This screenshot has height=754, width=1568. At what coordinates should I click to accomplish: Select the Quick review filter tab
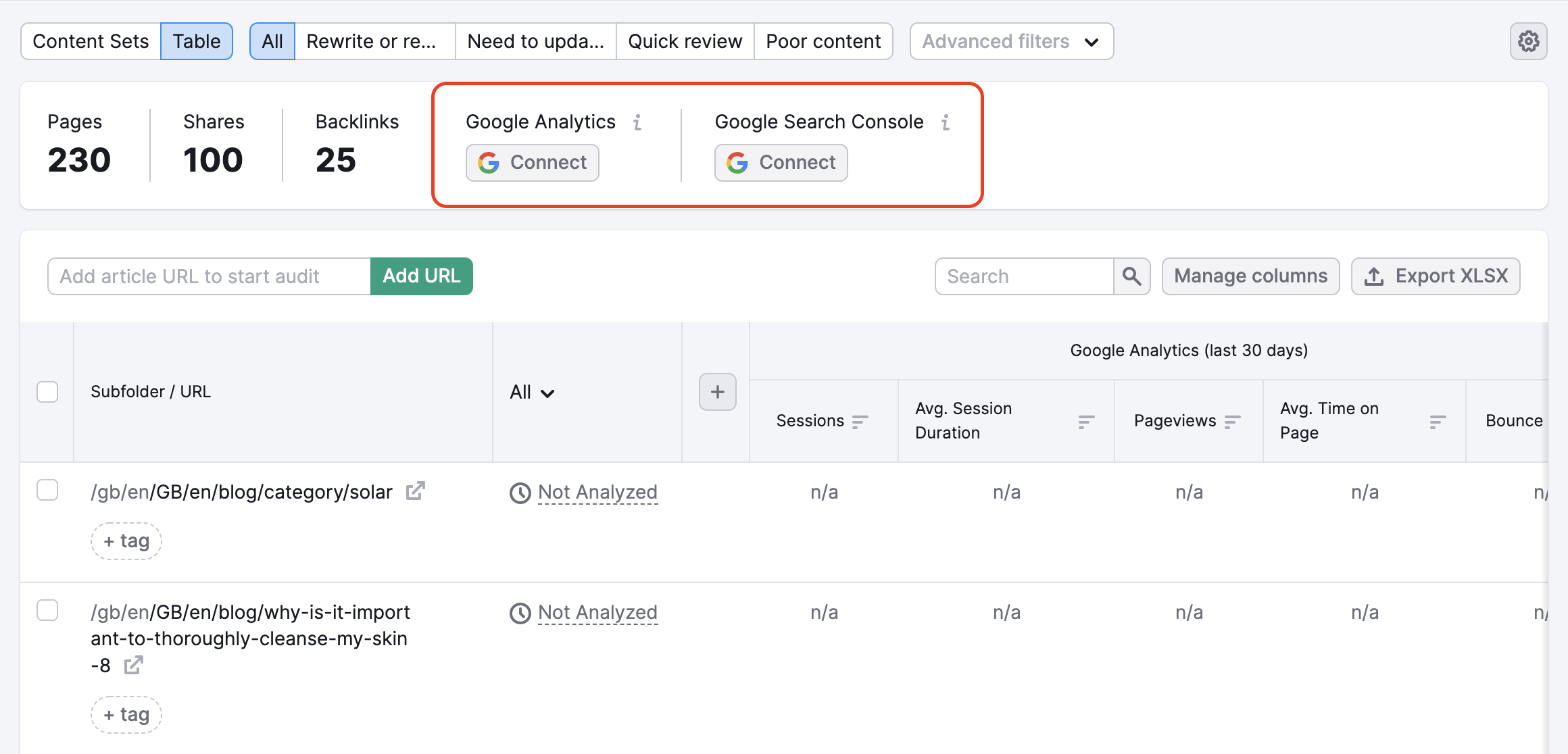point(685,41)
